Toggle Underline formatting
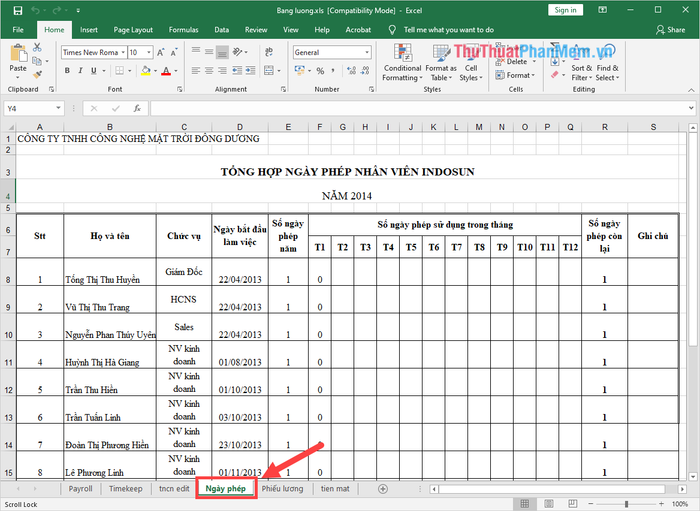The width and height of the screenshot is (700, 511). click(x=93, y=71)
